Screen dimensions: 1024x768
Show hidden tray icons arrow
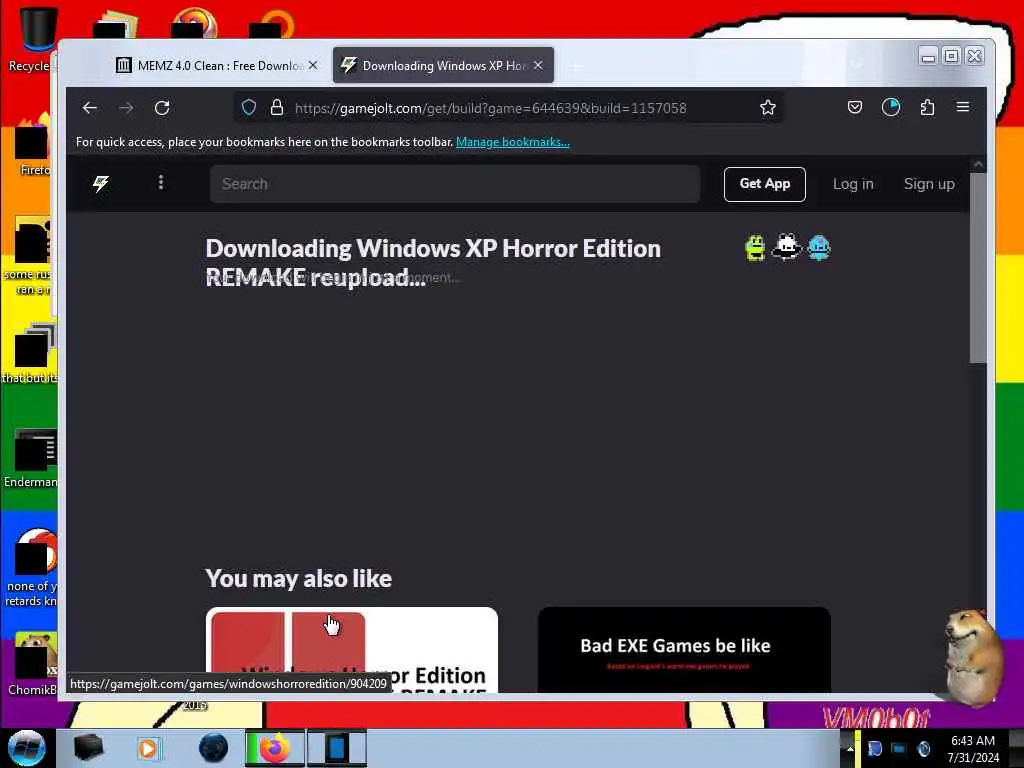click(850, 748)
